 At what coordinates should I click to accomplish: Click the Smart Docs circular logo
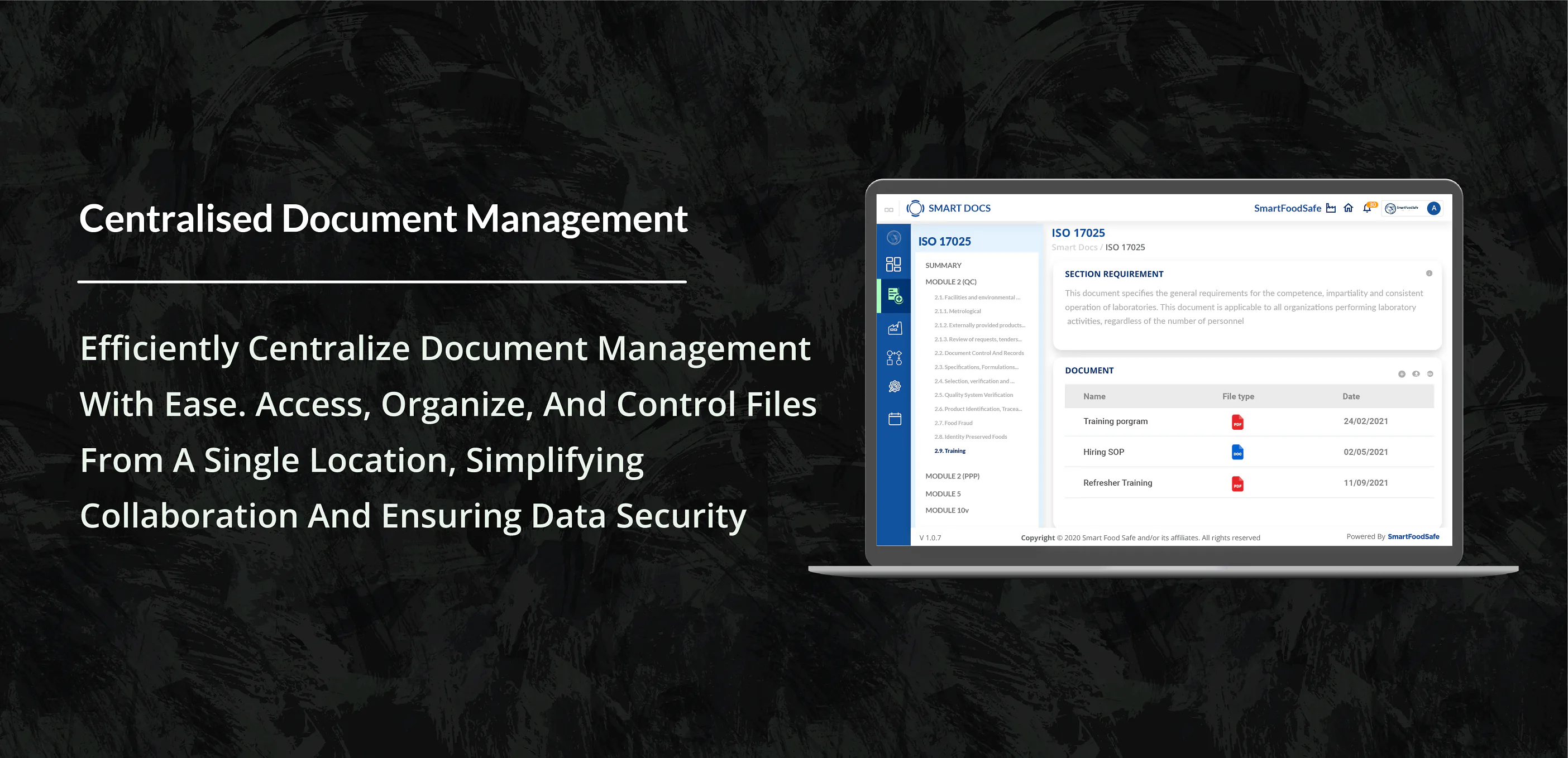pyautogui.click(x=915, y=208)
